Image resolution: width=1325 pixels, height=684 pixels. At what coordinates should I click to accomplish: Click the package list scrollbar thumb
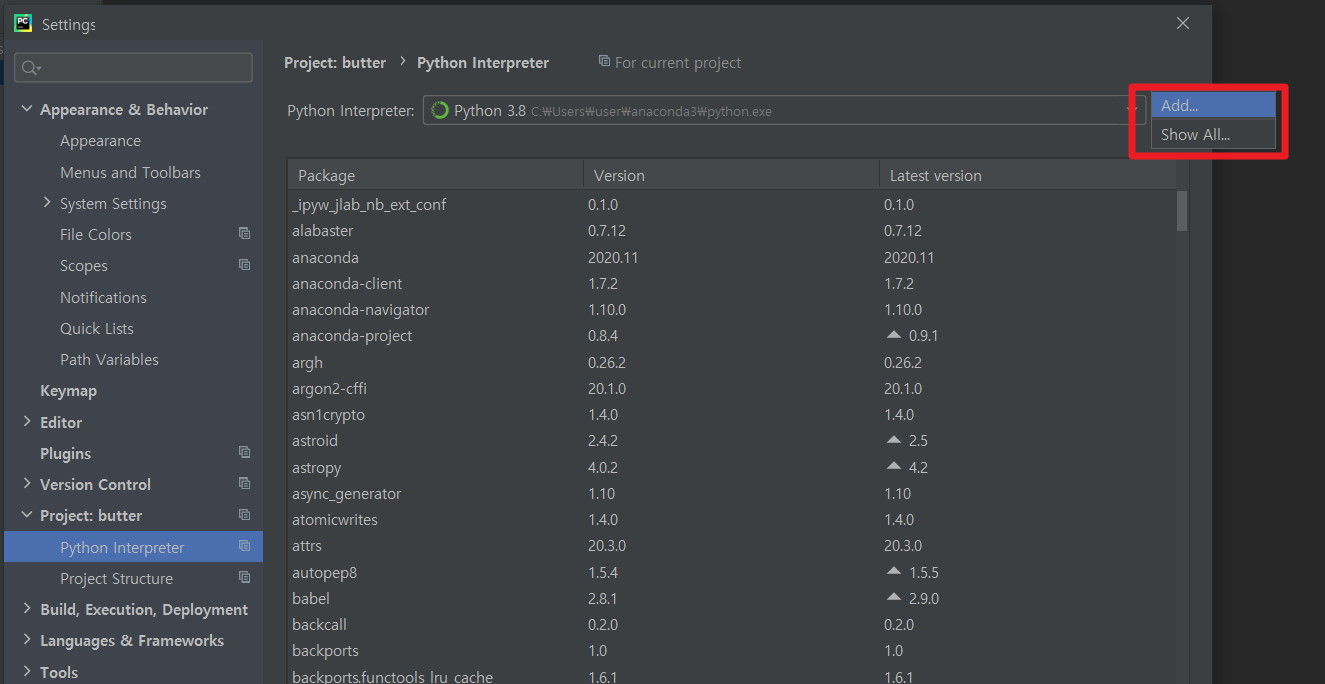click(1182, 211)
